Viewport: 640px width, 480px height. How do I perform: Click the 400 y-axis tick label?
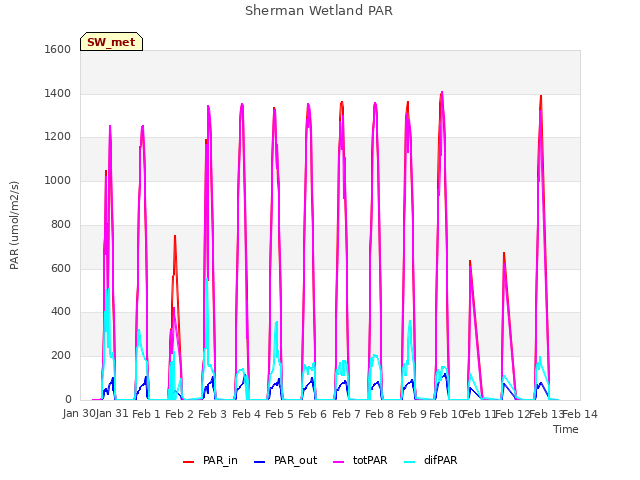61,312
